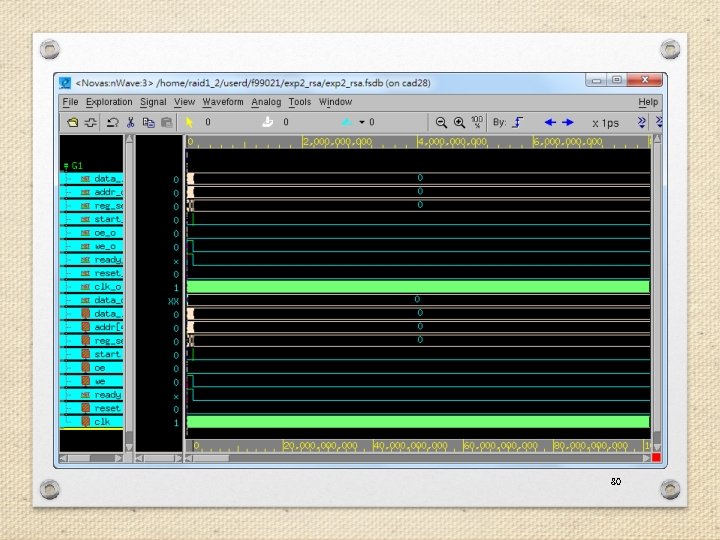Screen dimensions: 720x540
Task: Open the delta time dropdown arrow
Action: (362, 122)
